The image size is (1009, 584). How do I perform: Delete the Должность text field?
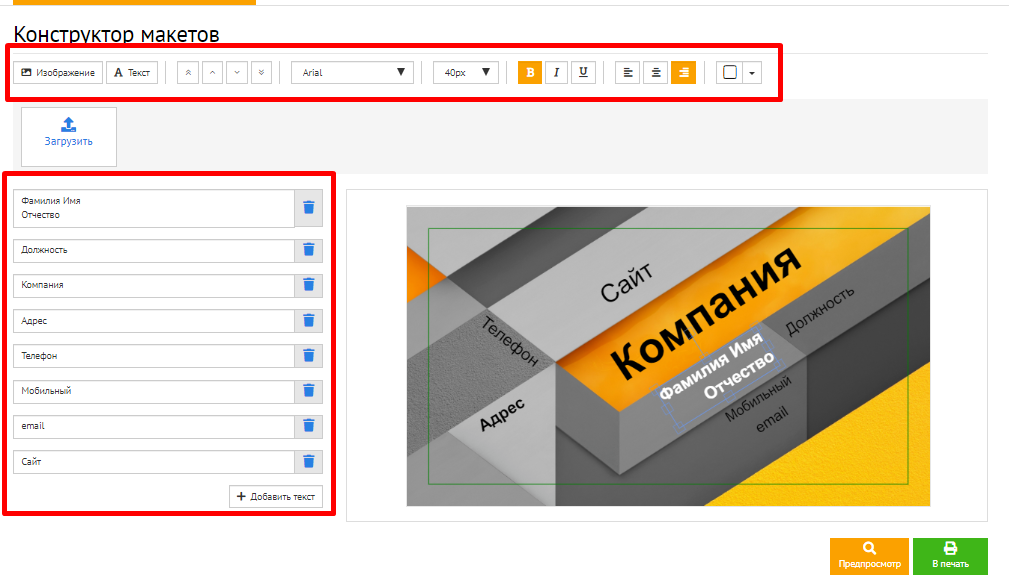point(309,250)
